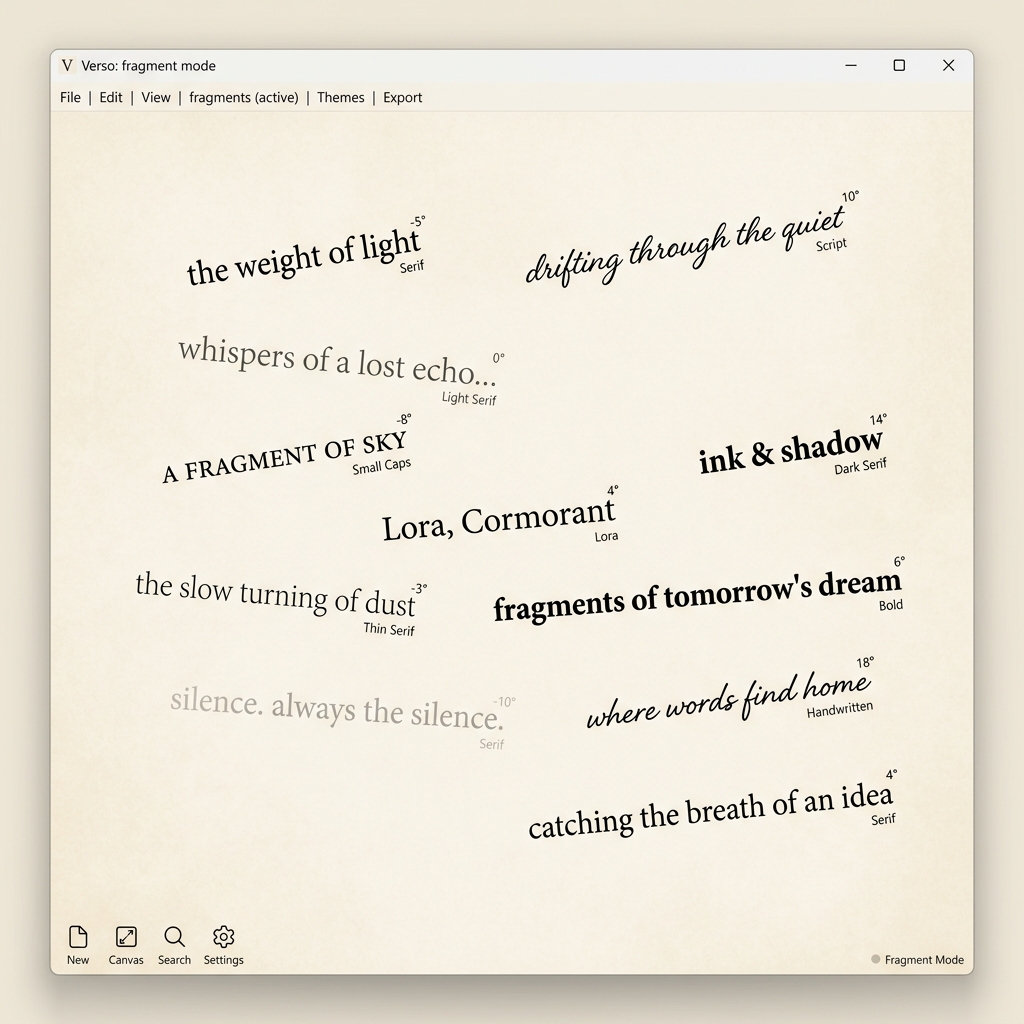Click the -8° rotation value
1024x1024 pixels.
(404, 419)
